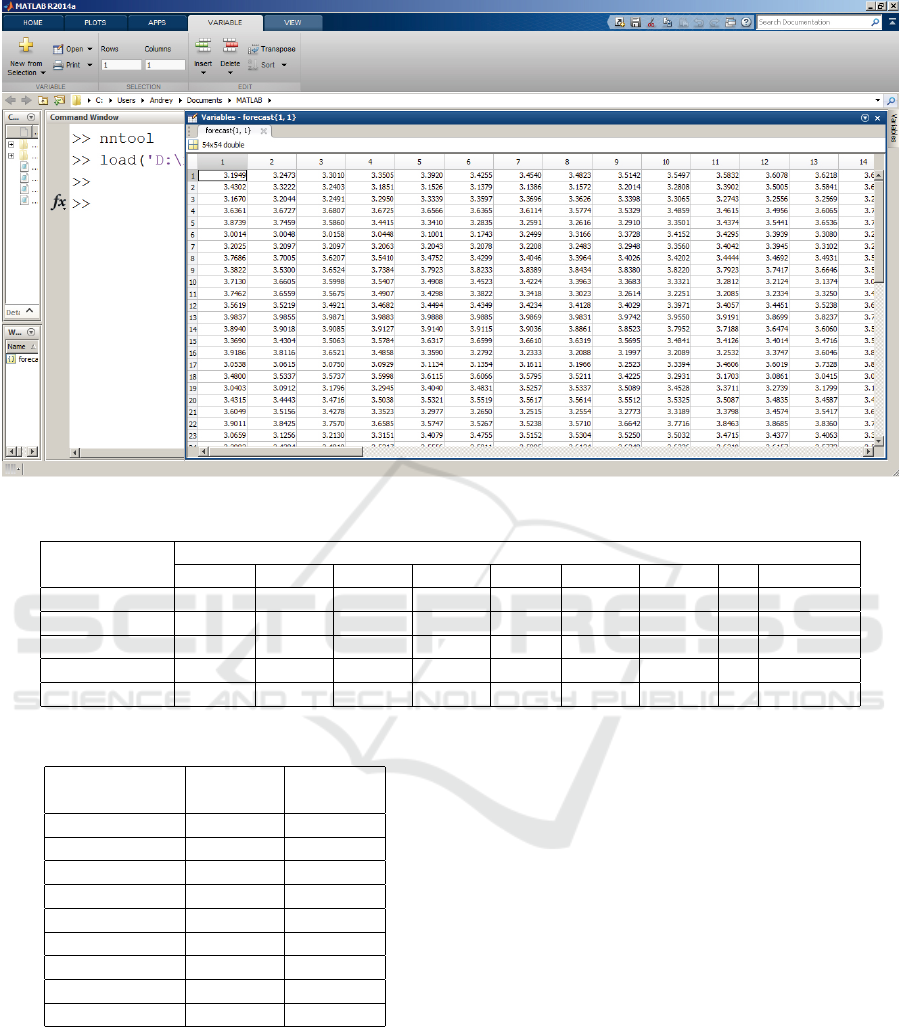The image size is (901, 1027).
Task: Switch to the APPS tab
Action: (157, 21)
